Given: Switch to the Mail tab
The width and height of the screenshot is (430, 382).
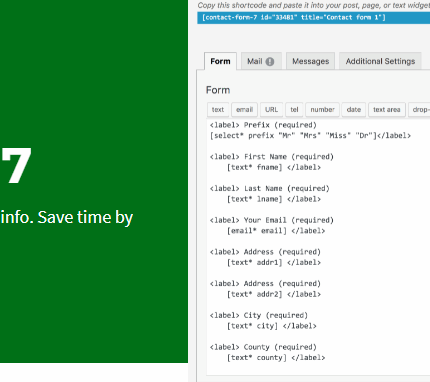Looking at the screenshot, I should 261,61.
